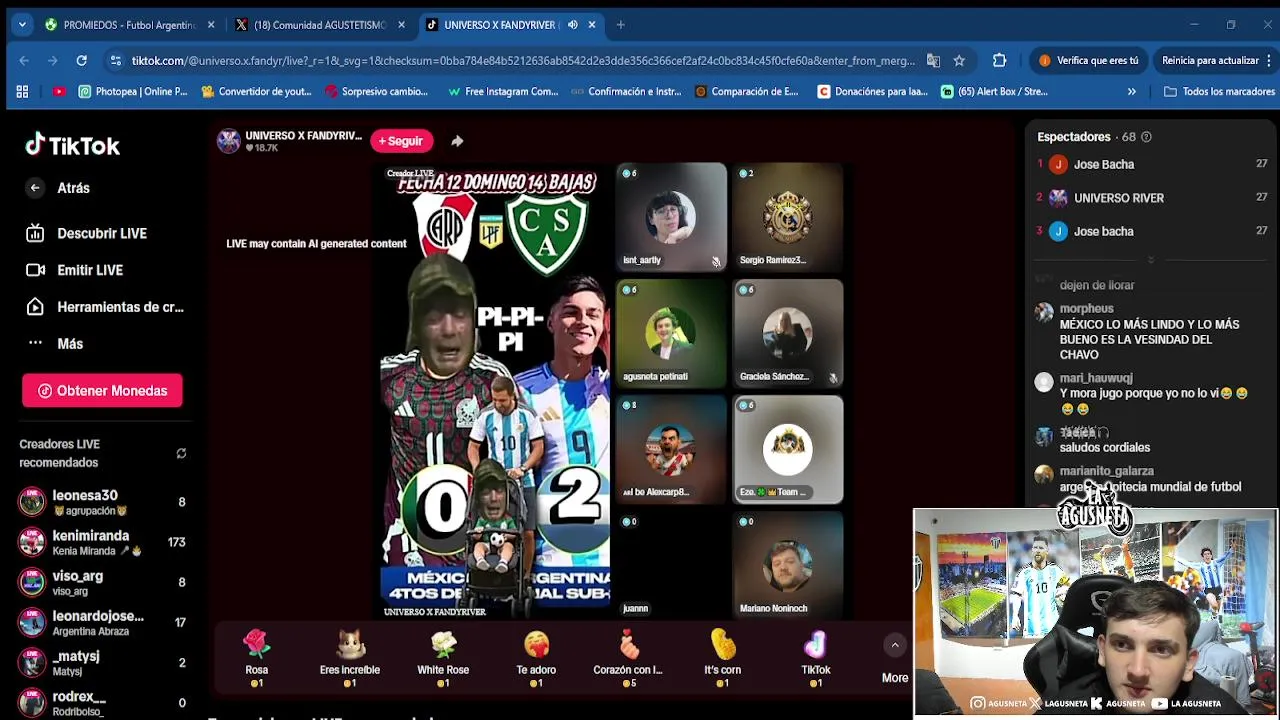
Task: Bookmark this page with star
Action: [x=959, y=61]
